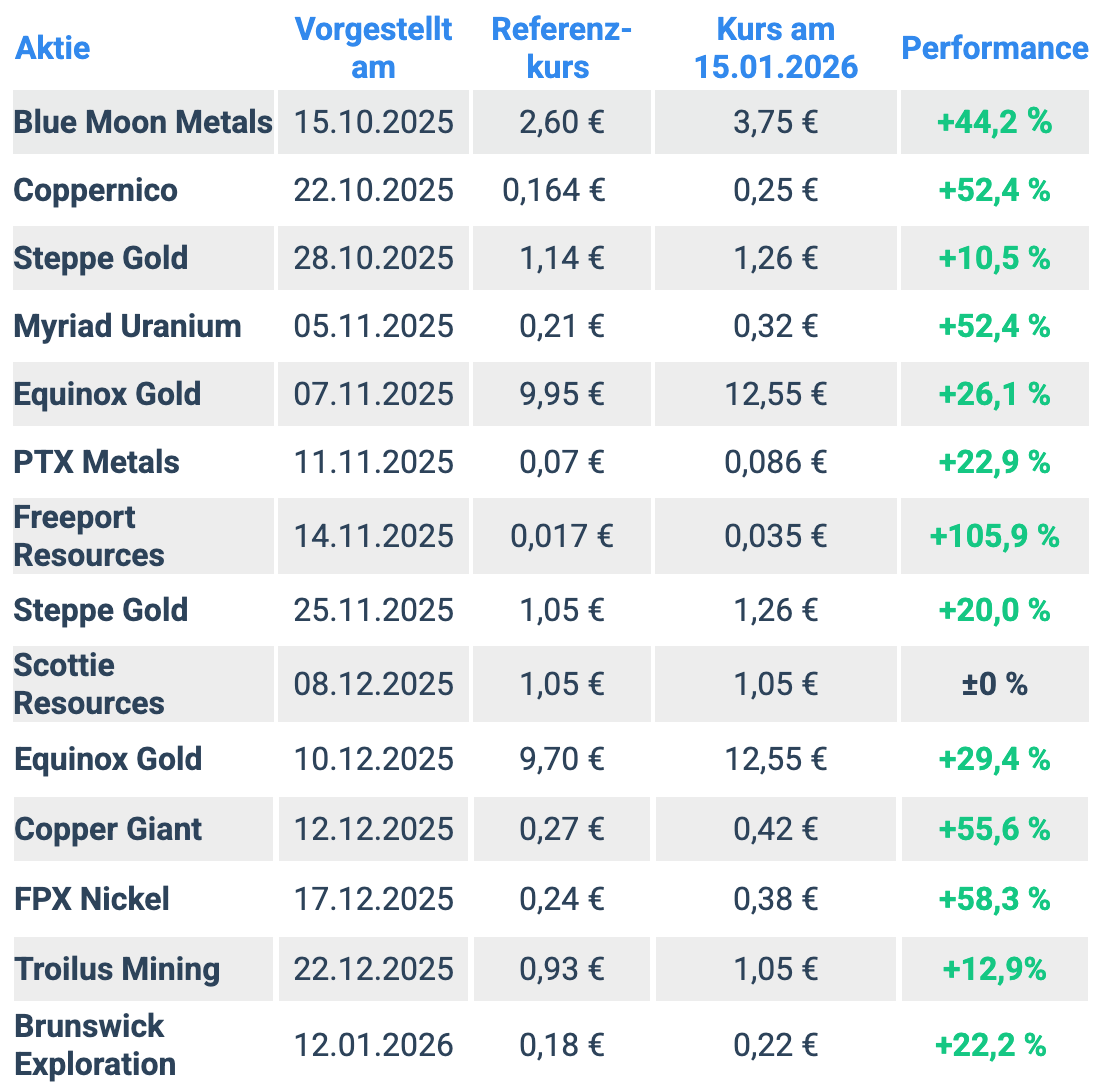Click the 12.01.2026 date cell
The image size is (1094, 1092).
pos(373,1045)
